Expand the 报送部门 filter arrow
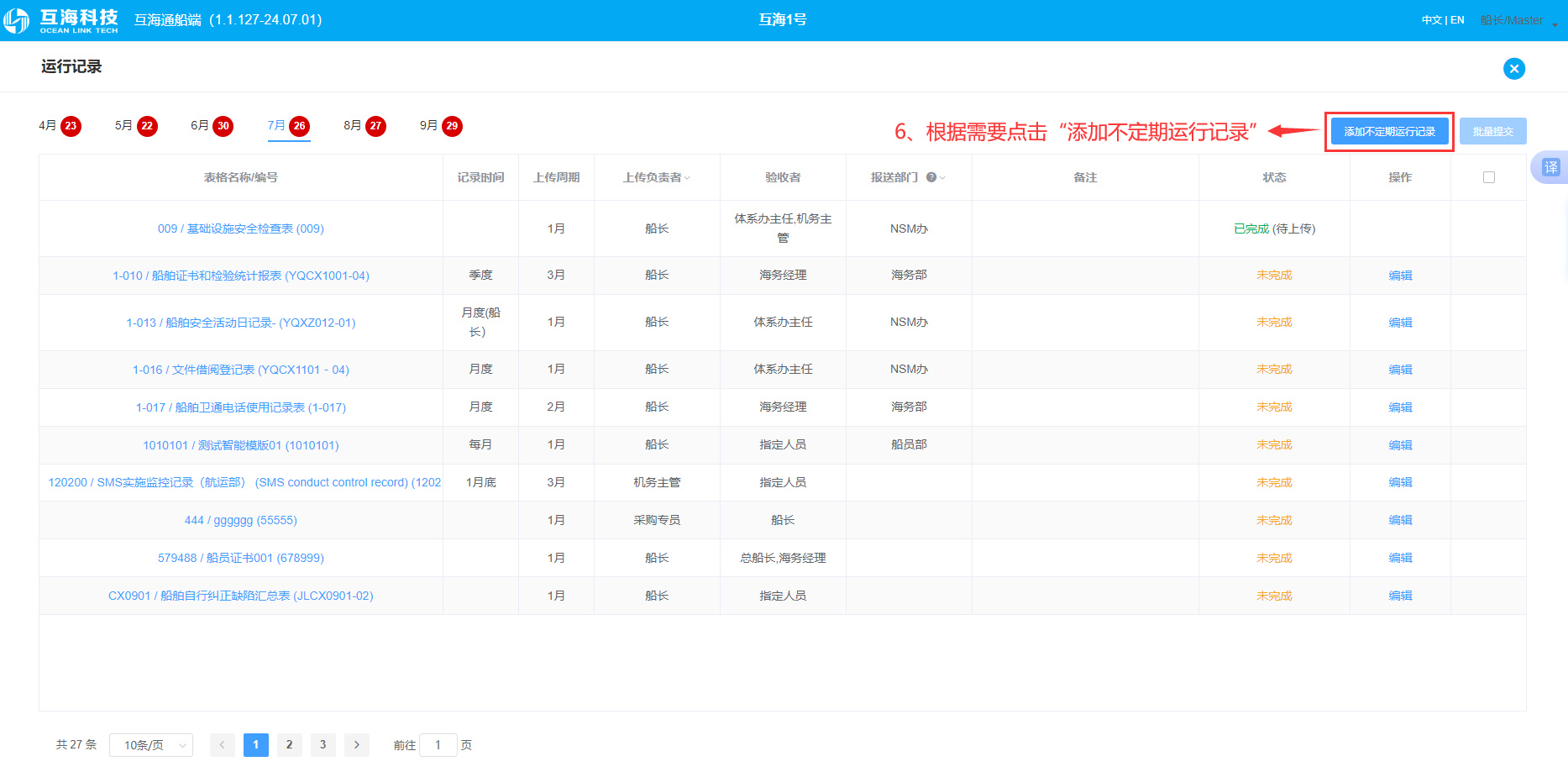1568x772 pixels. click(x=942, y=178)
